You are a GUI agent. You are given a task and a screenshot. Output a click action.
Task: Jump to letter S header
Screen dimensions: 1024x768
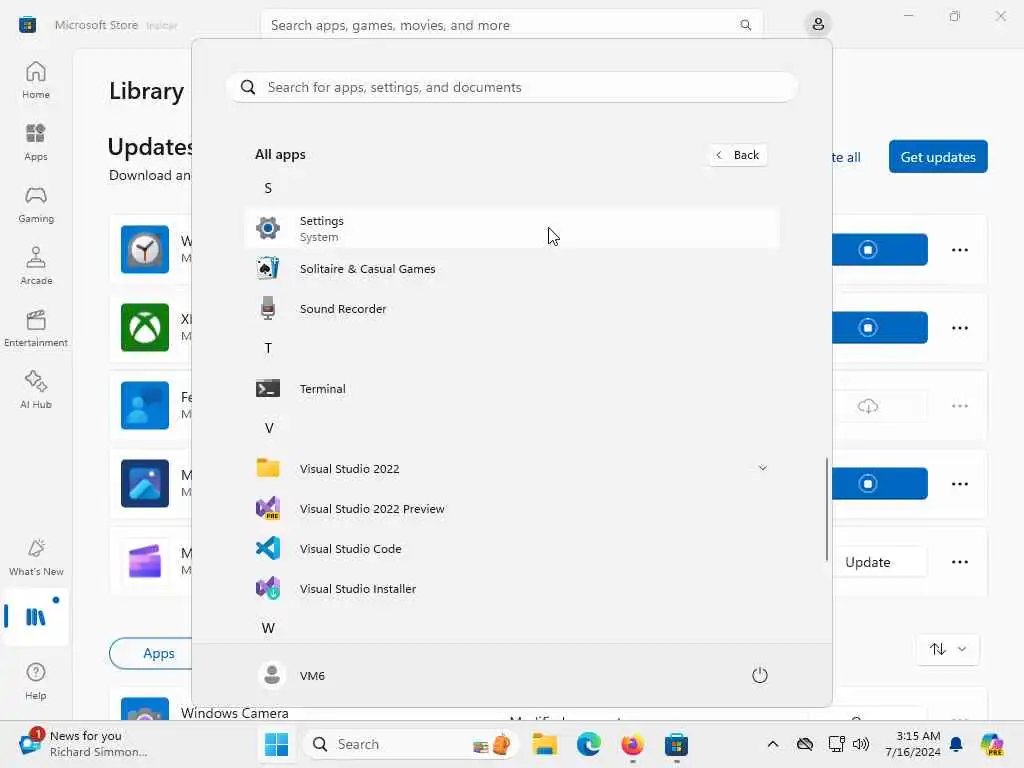point(268,188)
